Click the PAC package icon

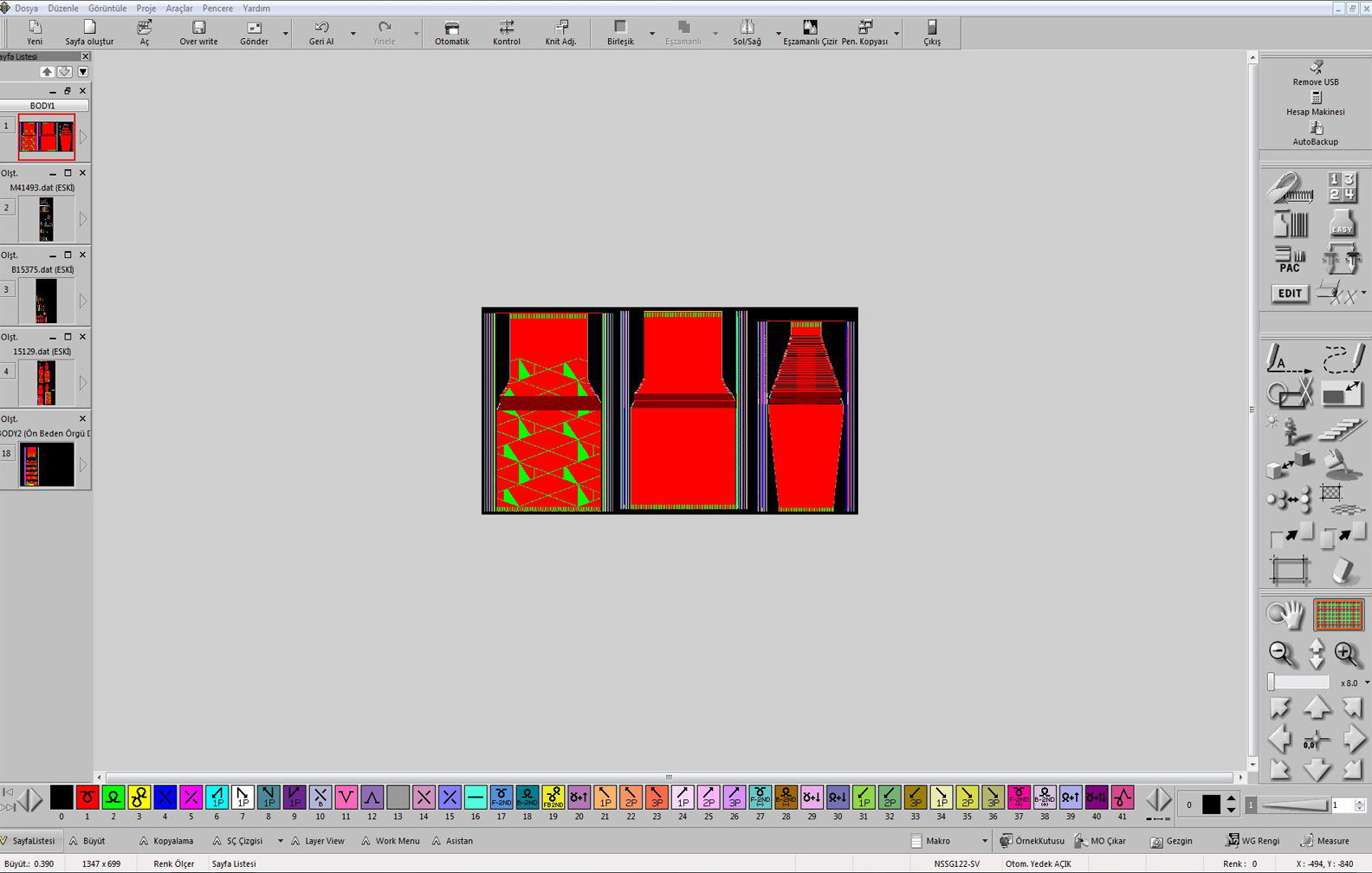pos(1290,259)
